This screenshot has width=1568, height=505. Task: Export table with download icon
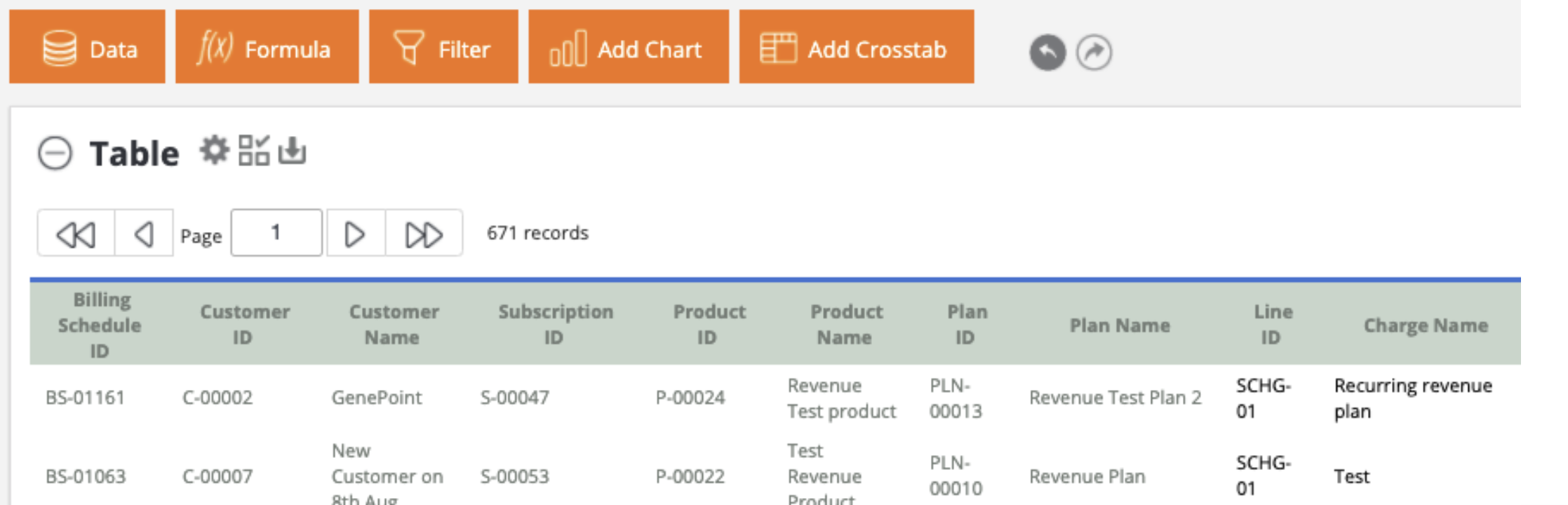click(x=292, y=150)
